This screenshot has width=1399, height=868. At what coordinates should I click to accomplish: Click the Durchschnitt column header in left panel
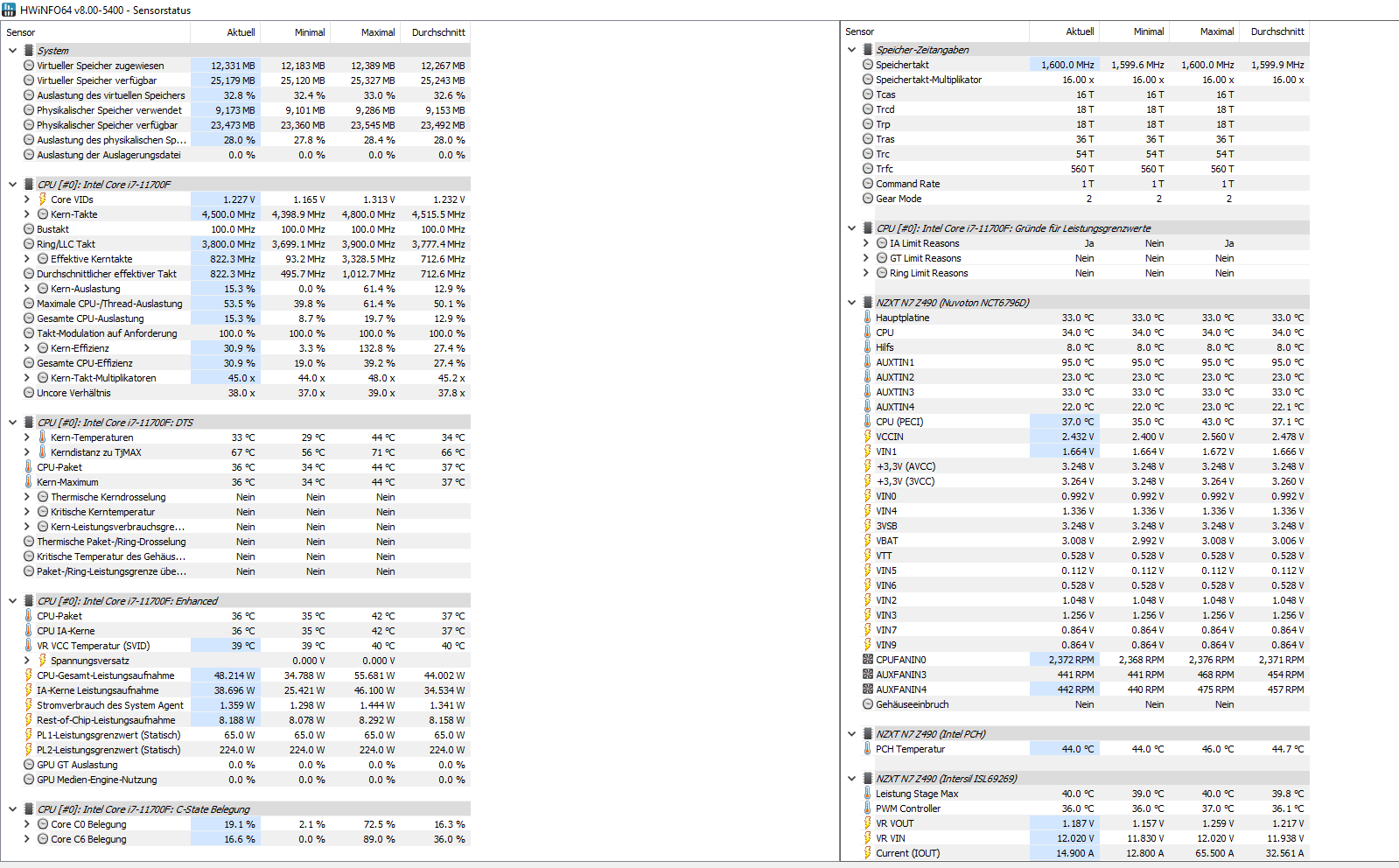(436, 32)
